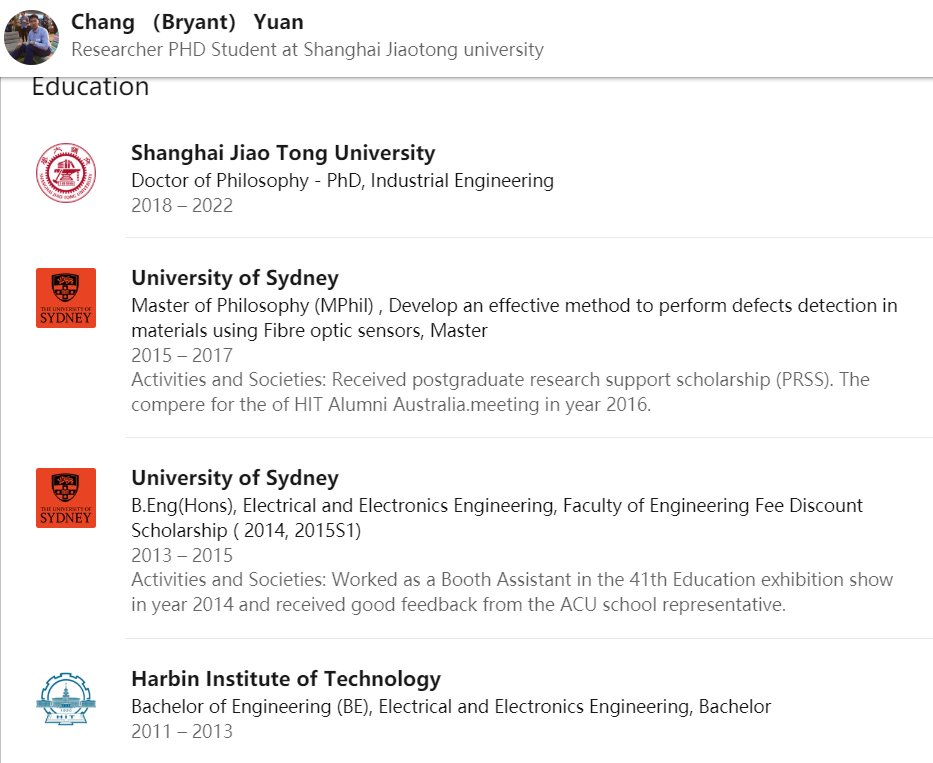Open University of Sydney entry for Master of Philosophy
The width and height of the screenshot is (933, 763).
point(235,278)
